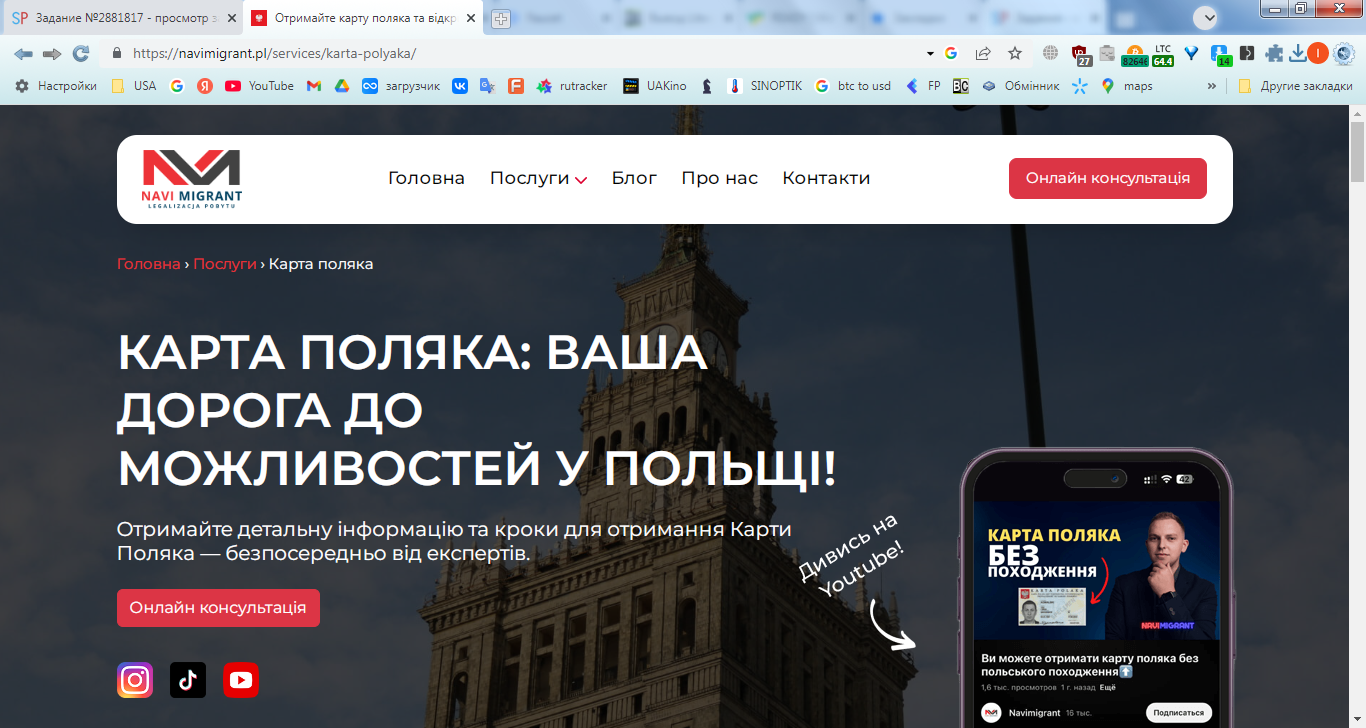Open the Другие закладки folder
Screen dimensions: 1366x728
click(1295, 86)
